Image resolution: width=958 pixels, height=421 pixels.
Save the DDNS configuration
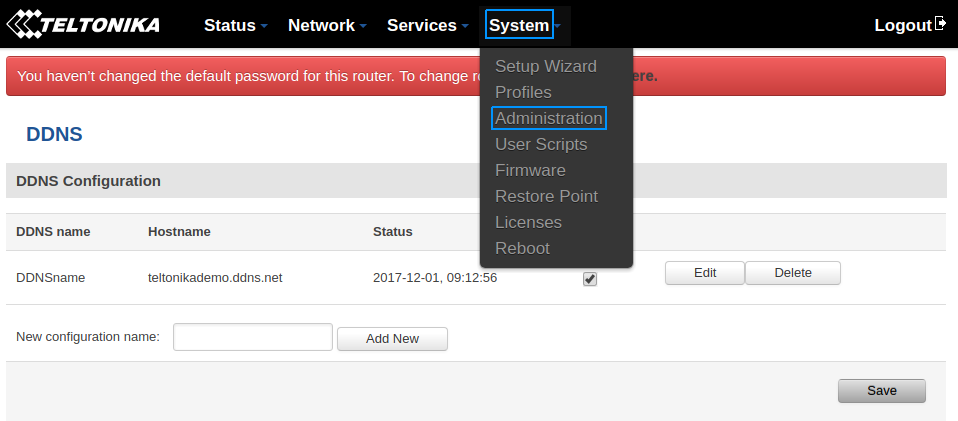click(881, 391)
